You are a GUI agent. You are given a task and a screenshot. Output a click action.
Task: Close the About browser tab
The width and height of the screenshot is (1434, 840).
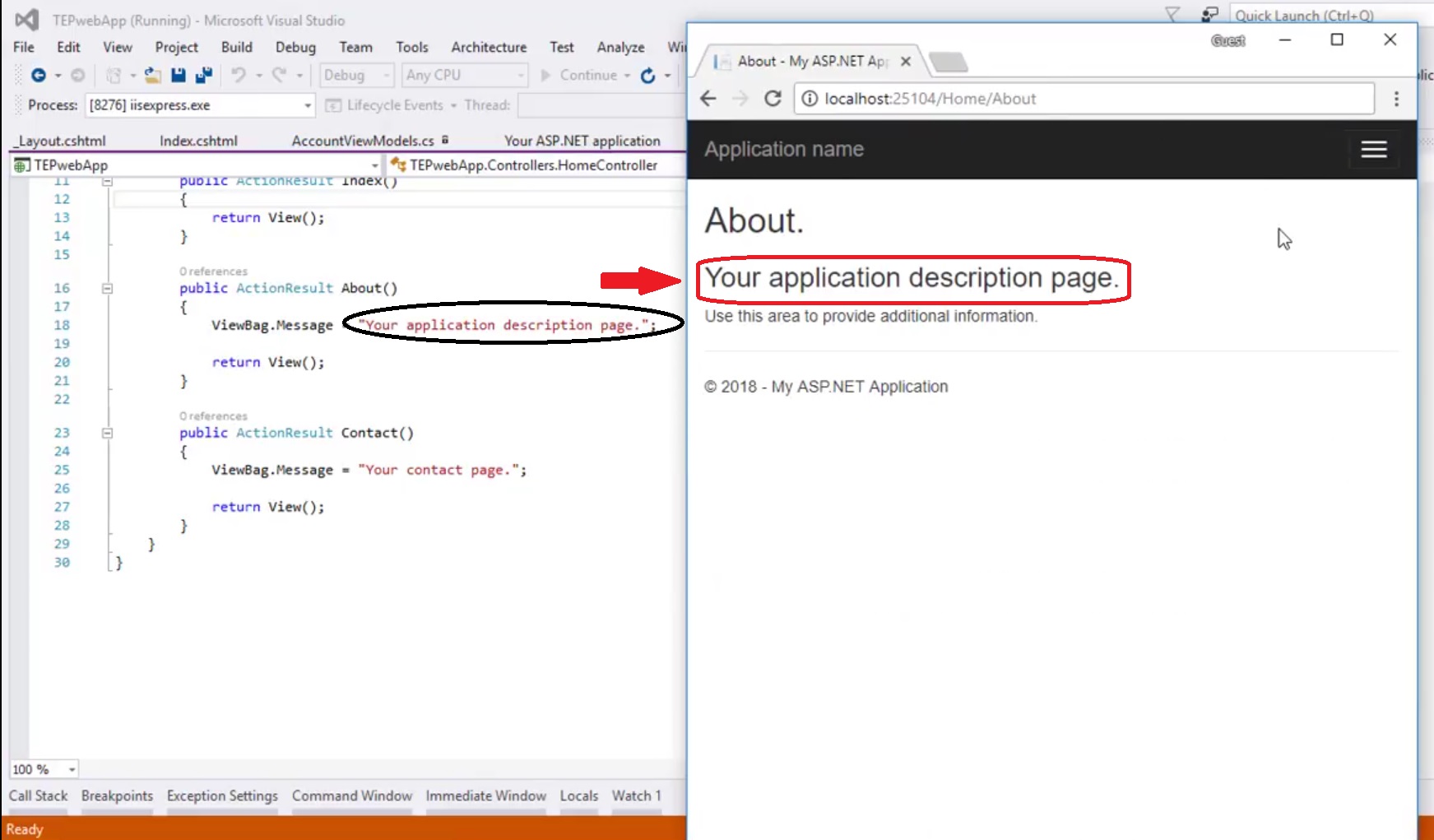click(x=905, y=62)
